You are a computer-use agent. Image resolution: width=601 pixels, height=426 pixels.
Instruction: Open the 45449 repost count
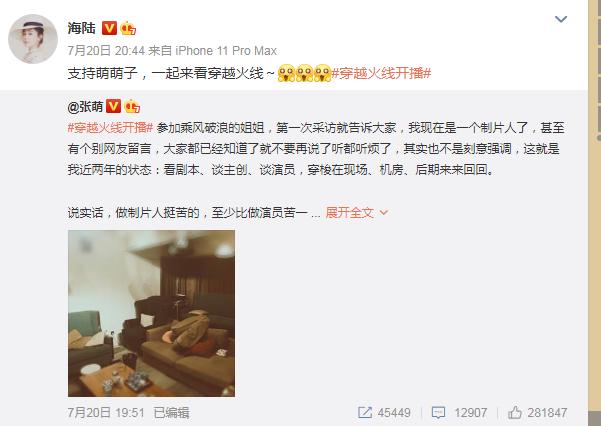point(394,413)
